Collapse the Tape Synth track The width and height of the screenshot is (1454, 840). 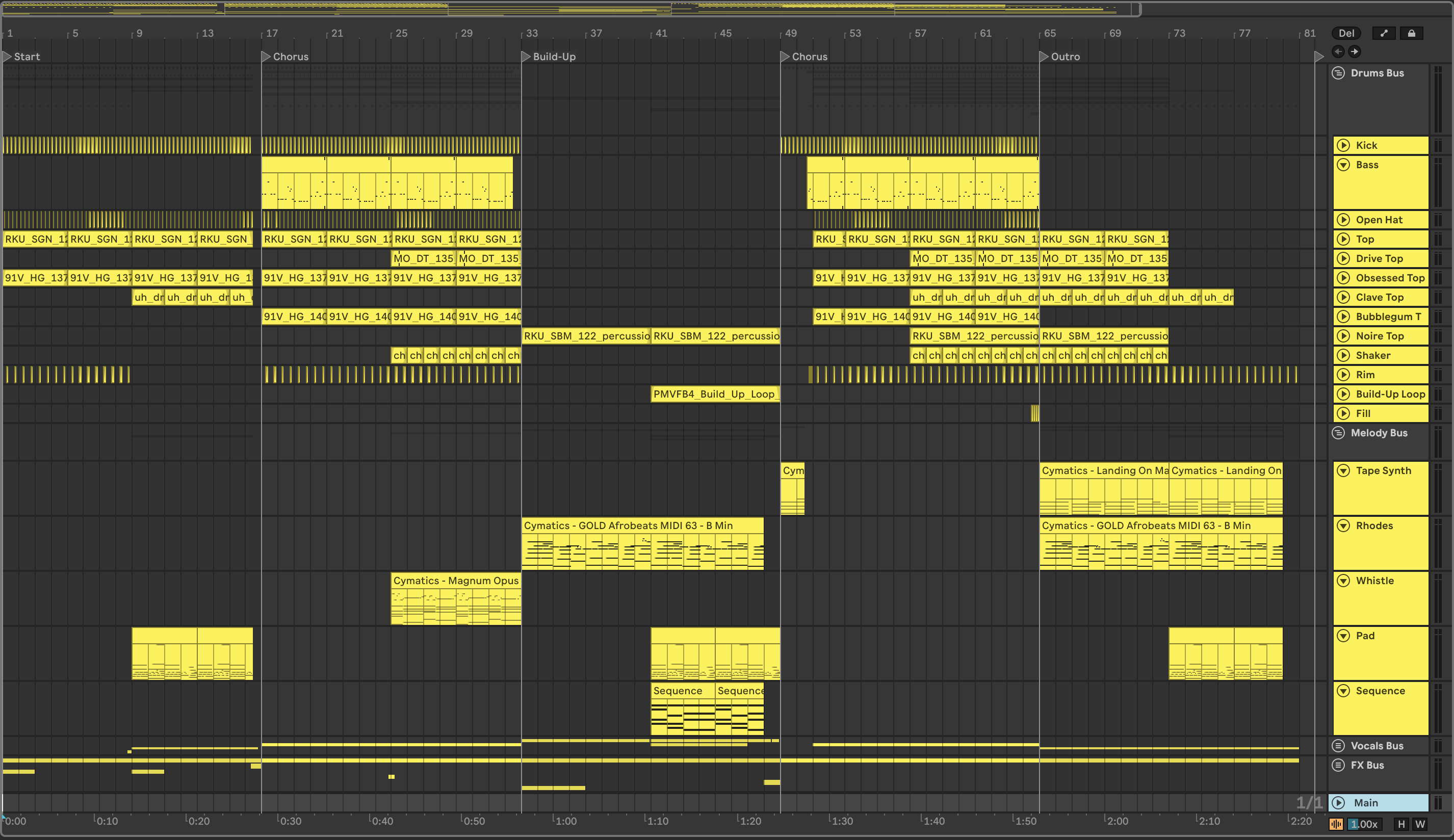click(1343, 471)
